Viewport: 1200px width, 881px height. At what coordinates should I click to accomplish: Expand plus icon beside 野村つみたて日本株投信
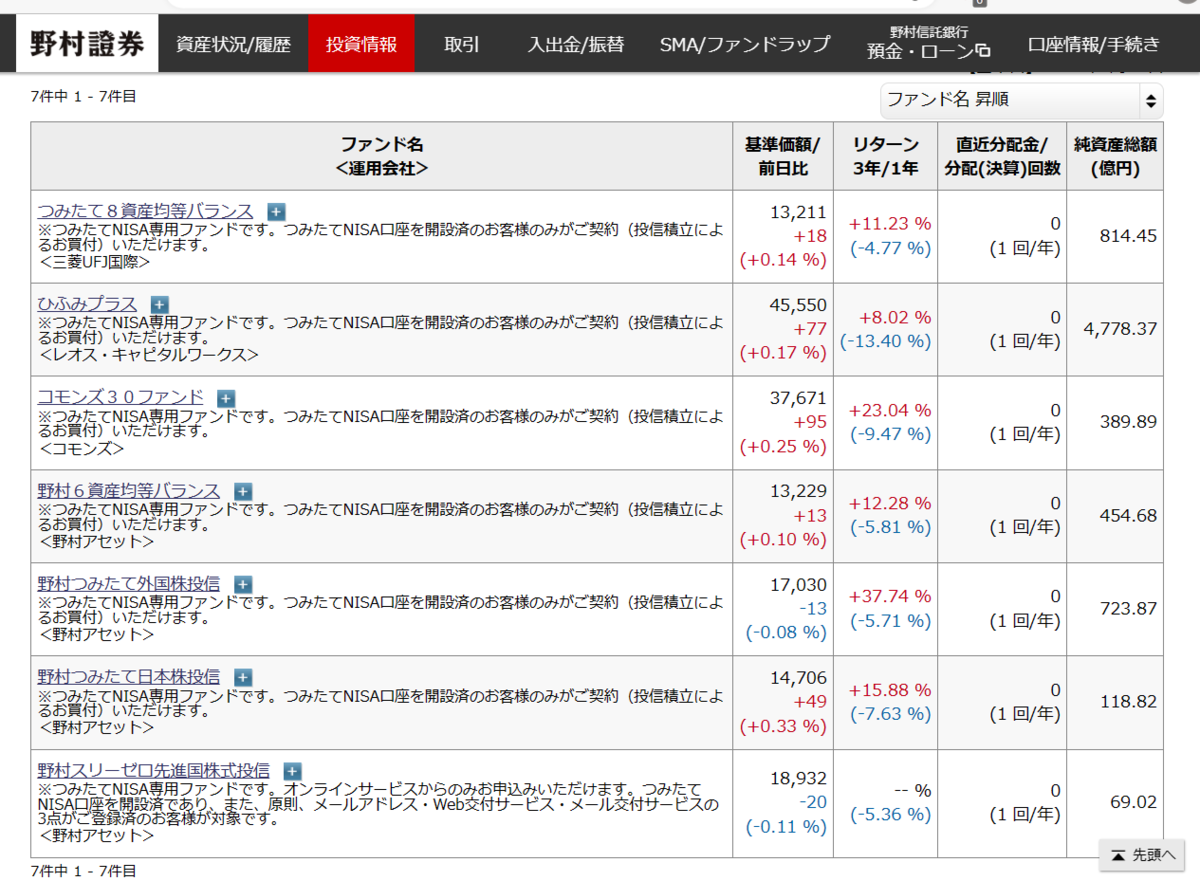(x=243, y=677)
